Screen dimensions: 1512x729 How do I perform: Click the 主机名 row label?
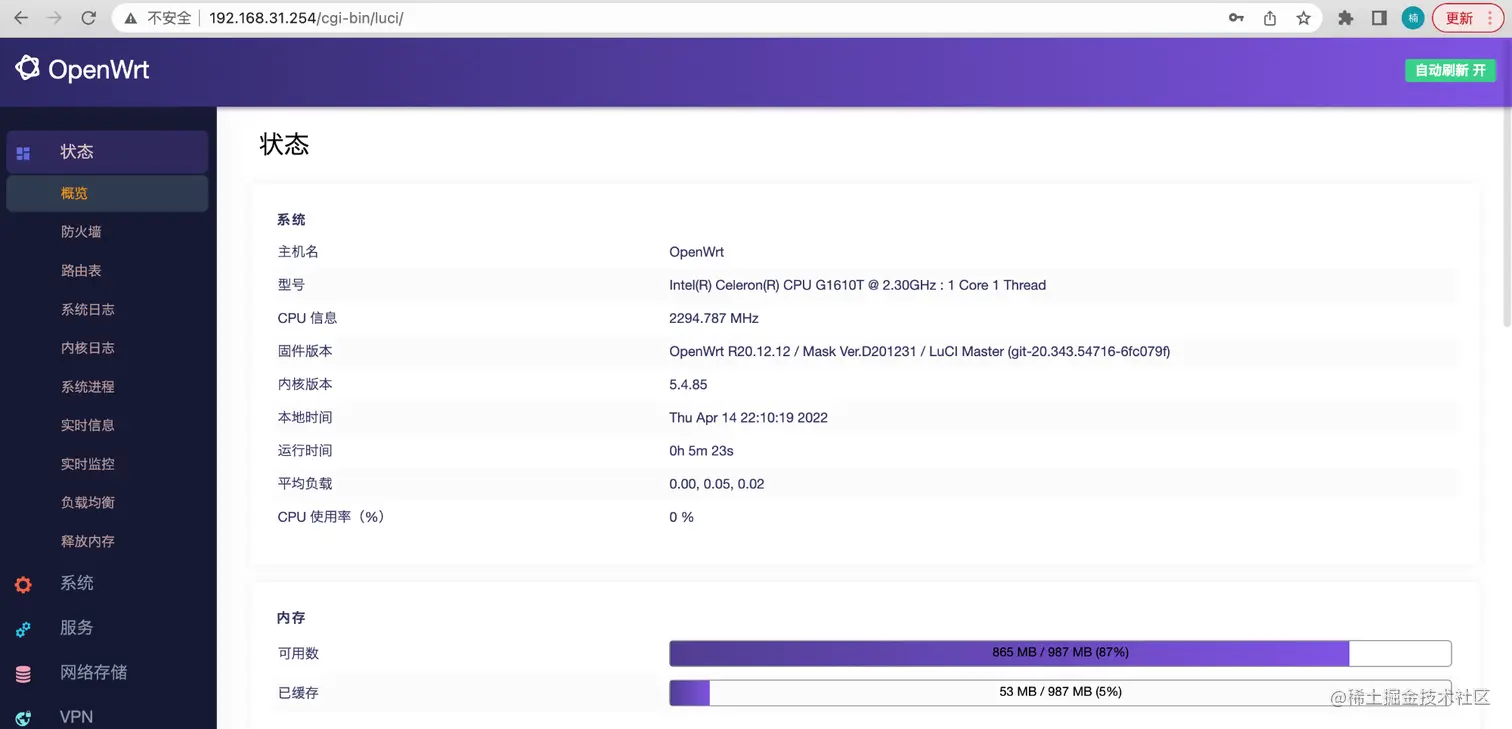coord(298,252)
